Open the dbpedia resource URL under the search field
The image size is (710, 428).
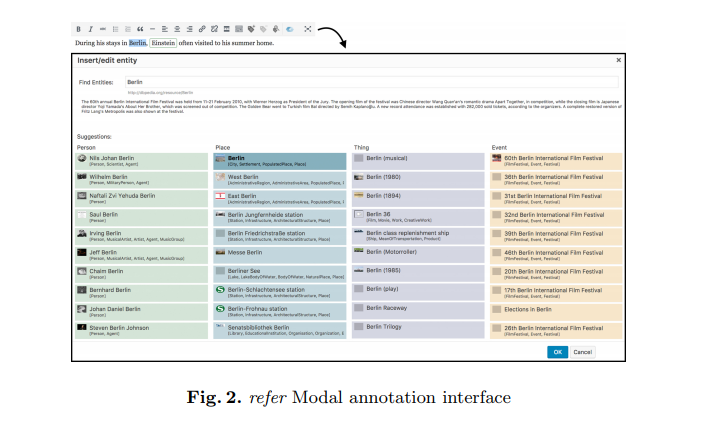pos(160,92)
